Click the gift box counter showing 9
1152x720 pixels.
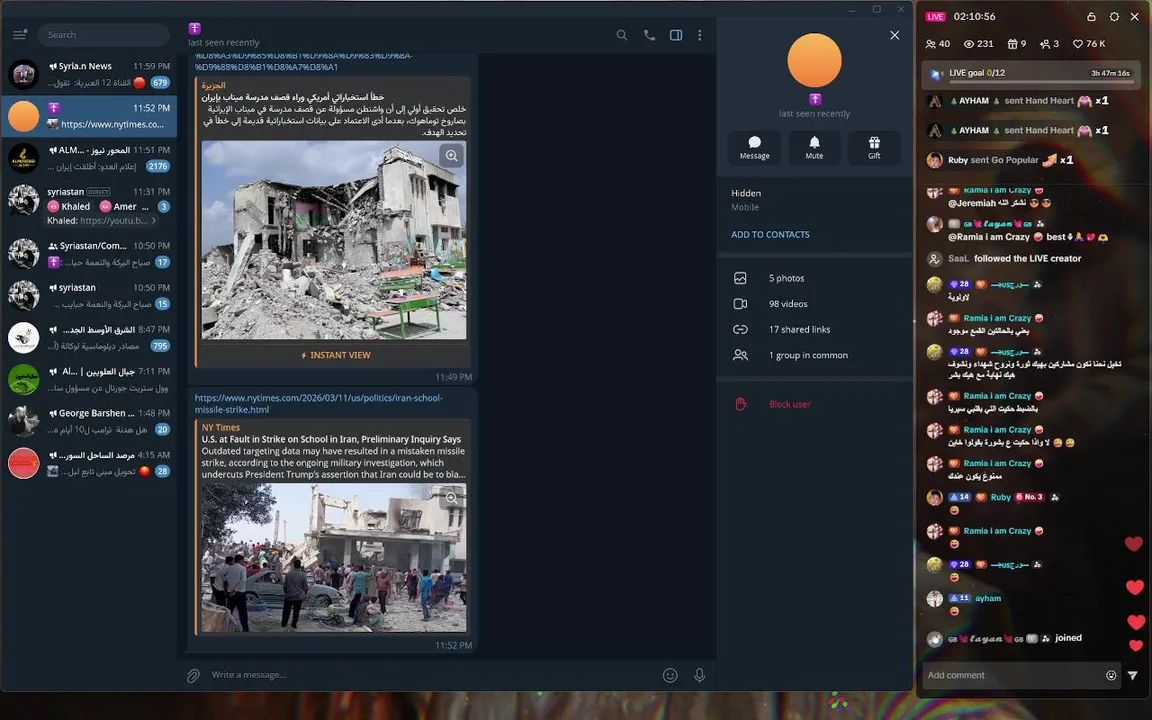1017,44
